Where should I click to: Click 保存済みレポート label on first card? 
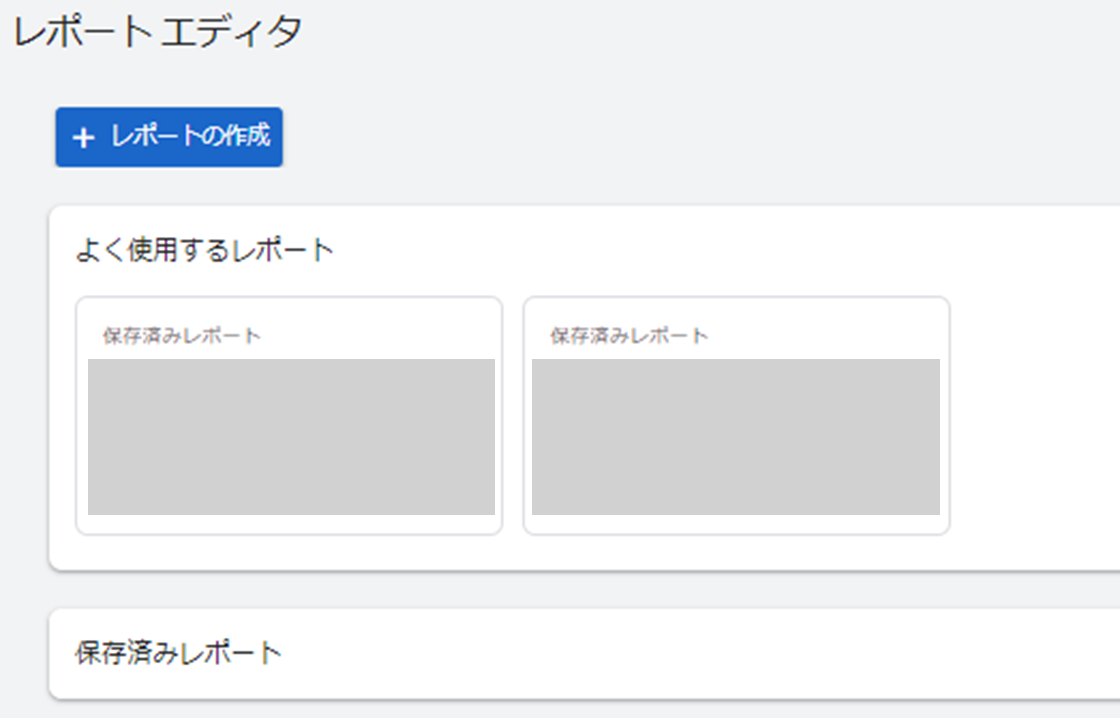[181, 335]
